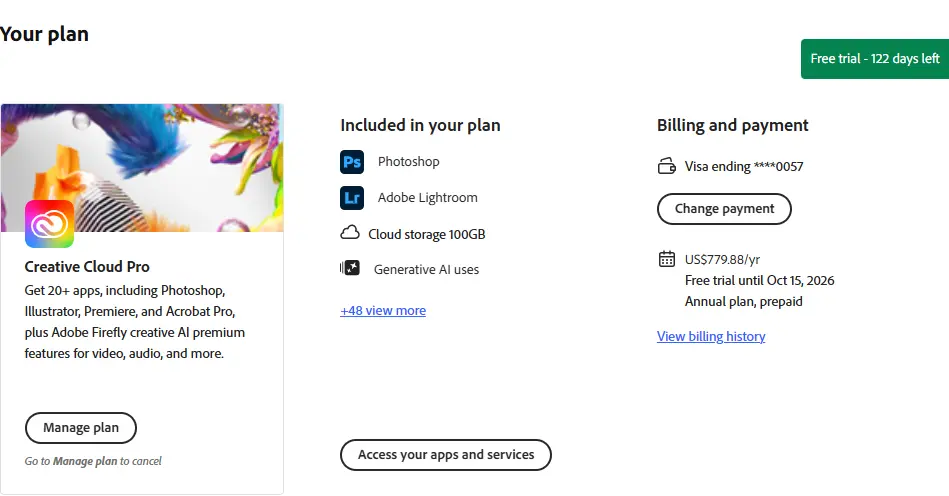The image size is (949, 496).
Task: Click the calendar icon beside US$779.88/yr
Action: click(666, 259)
